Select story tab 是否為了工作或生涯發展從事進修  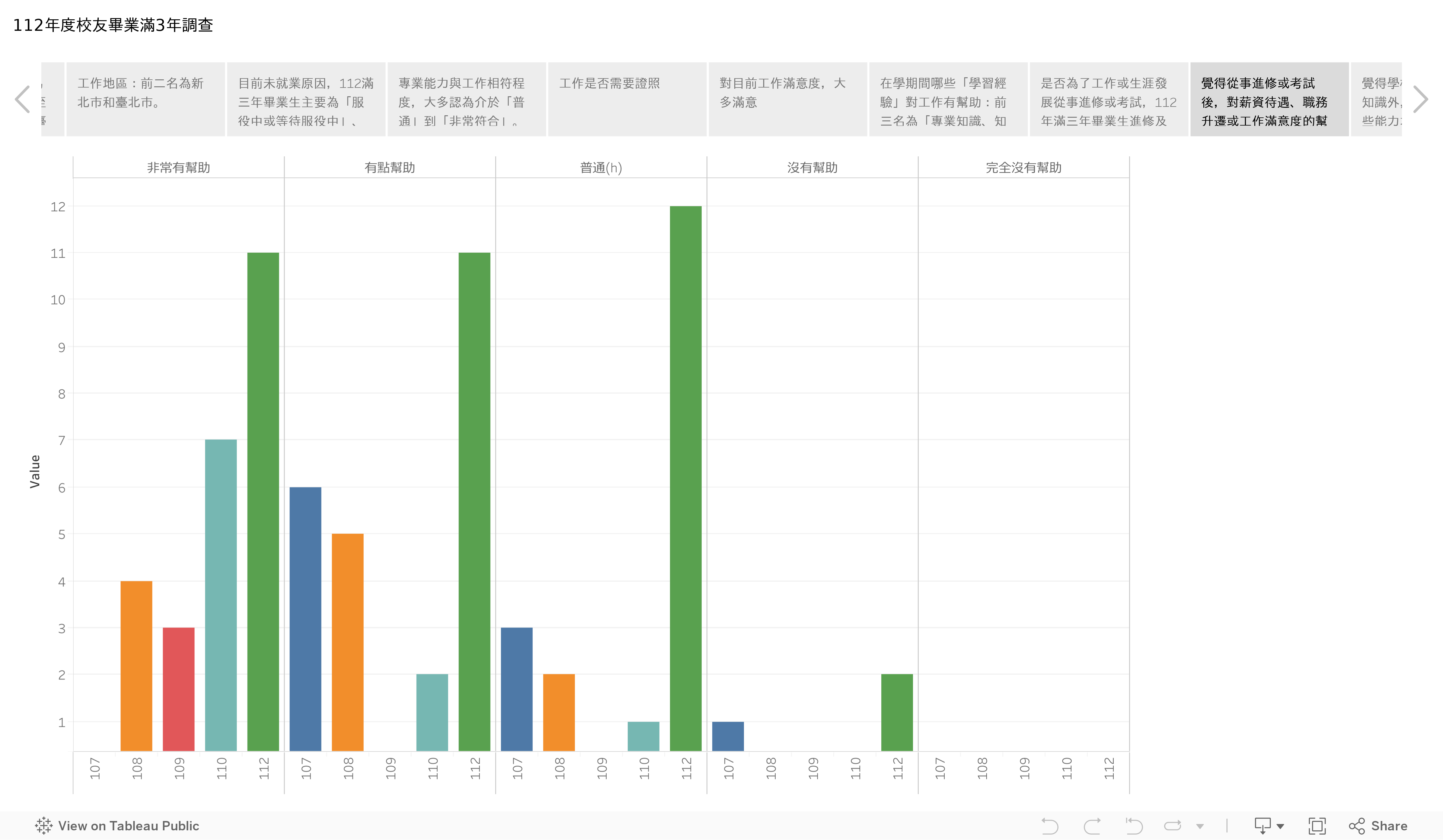pyautogui.click(x=1109, y=99)
